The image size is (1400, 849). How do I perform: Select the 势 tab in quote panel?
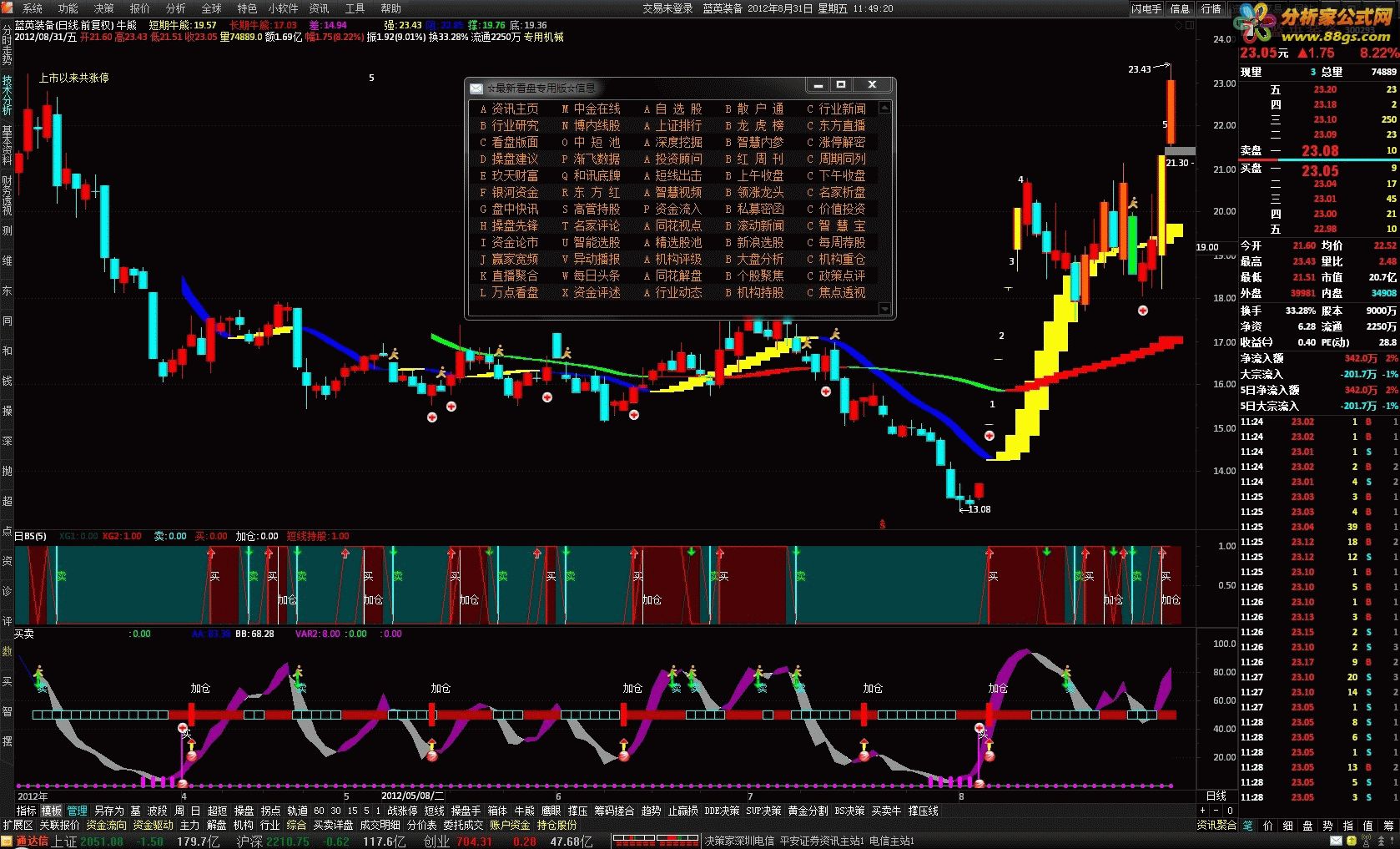1328,825
